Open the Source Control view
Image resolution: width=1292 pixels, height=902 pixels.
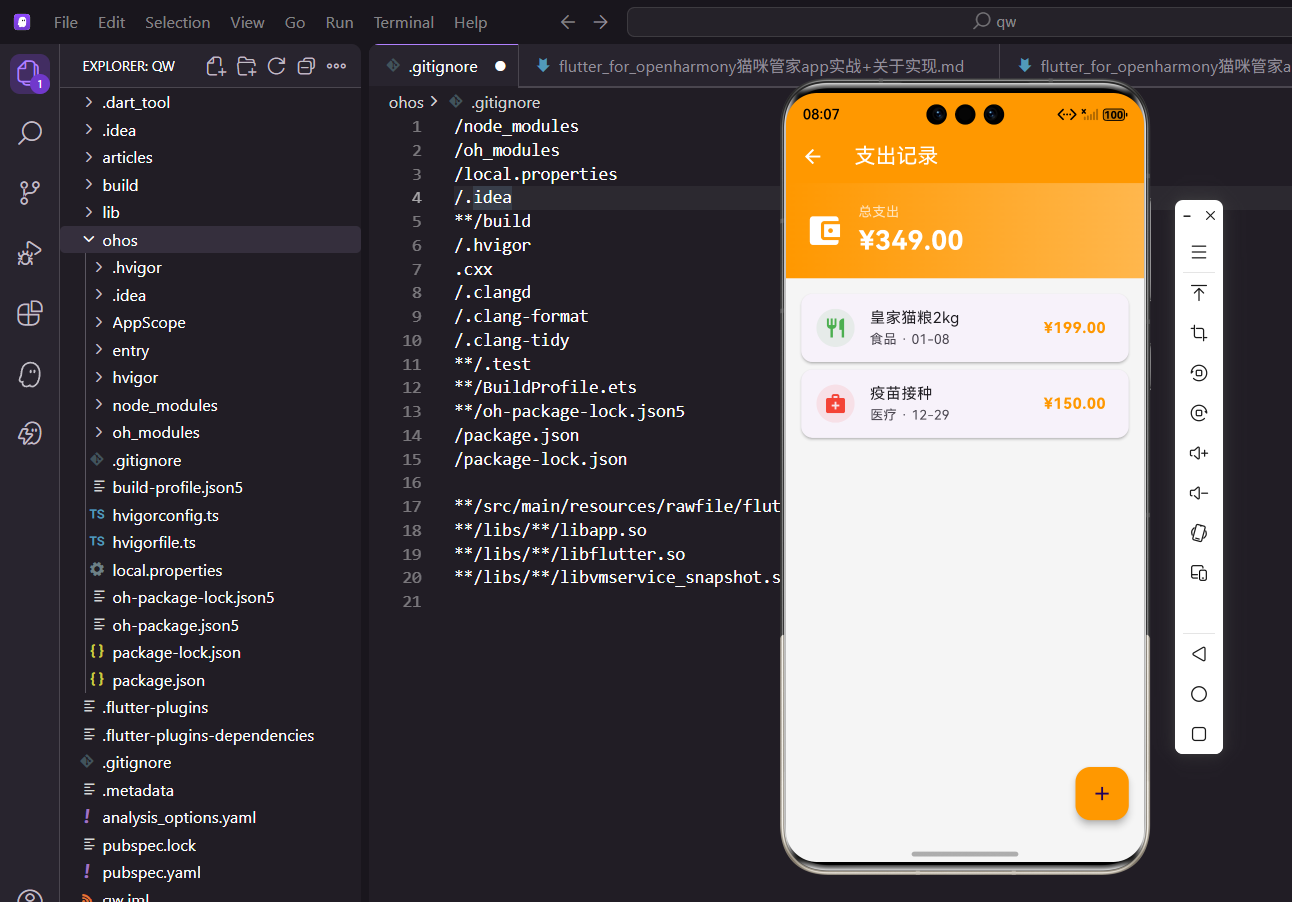tap(29, 193)
